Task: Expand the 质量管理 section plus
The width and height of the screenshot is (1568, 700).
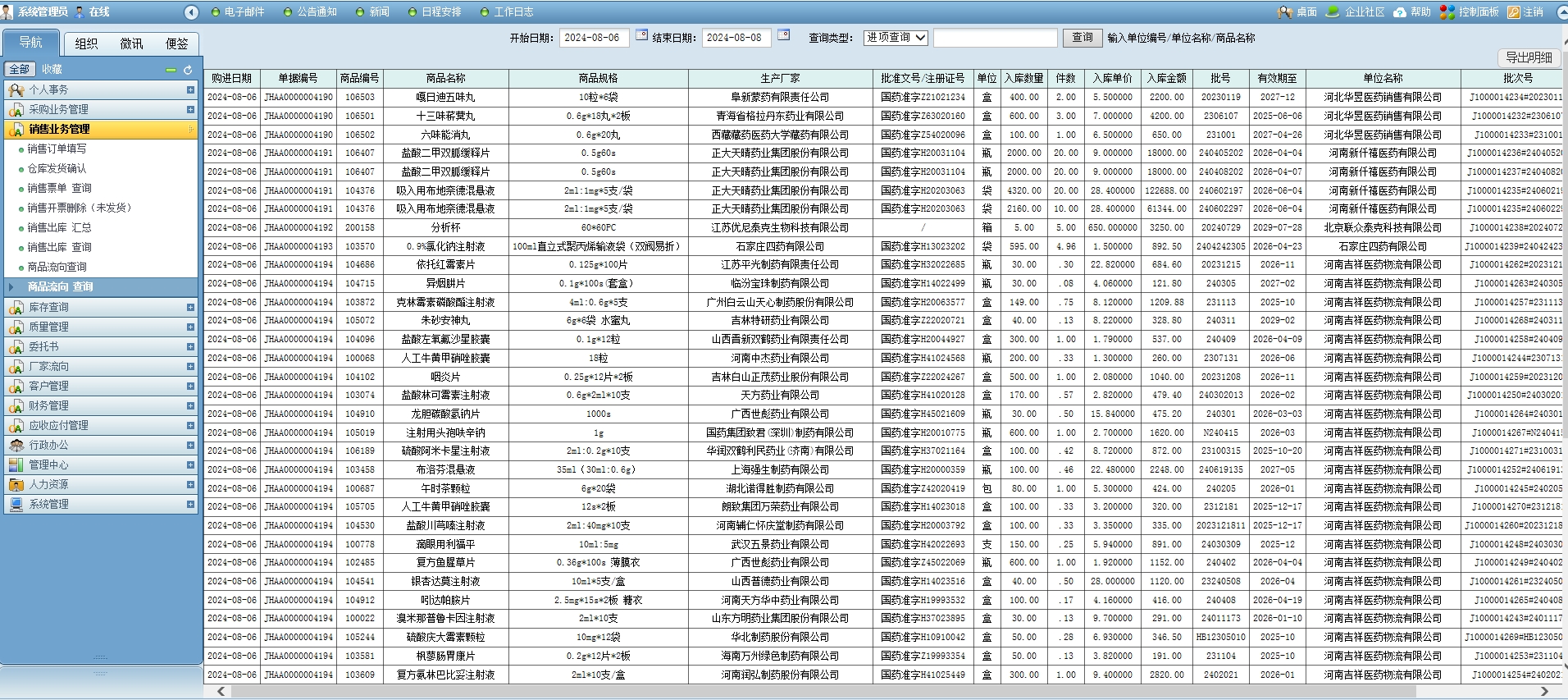Action: 190,327
